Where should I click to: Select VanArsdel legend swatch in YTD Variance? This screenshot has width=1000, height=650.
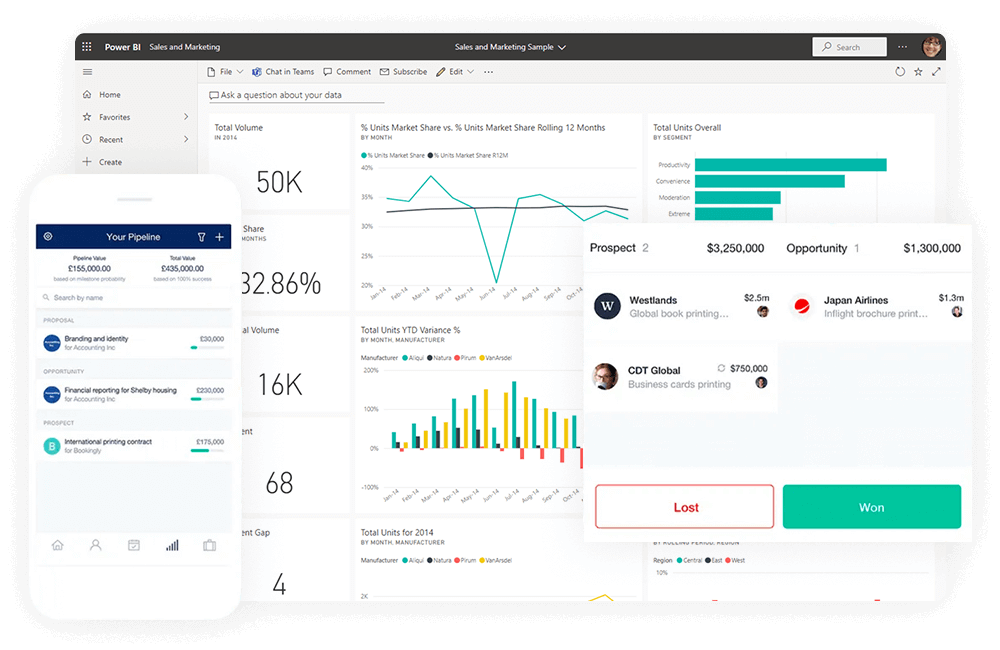[482, 358]
